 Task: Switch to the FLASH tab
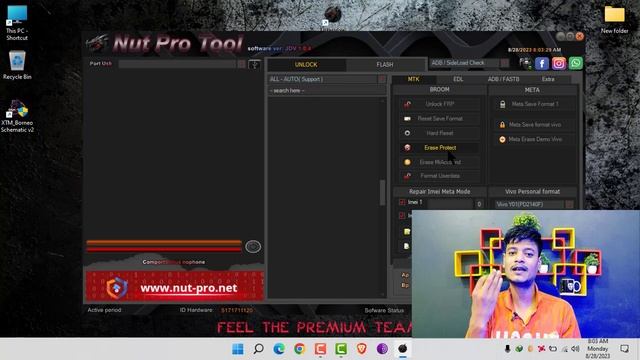384,64
